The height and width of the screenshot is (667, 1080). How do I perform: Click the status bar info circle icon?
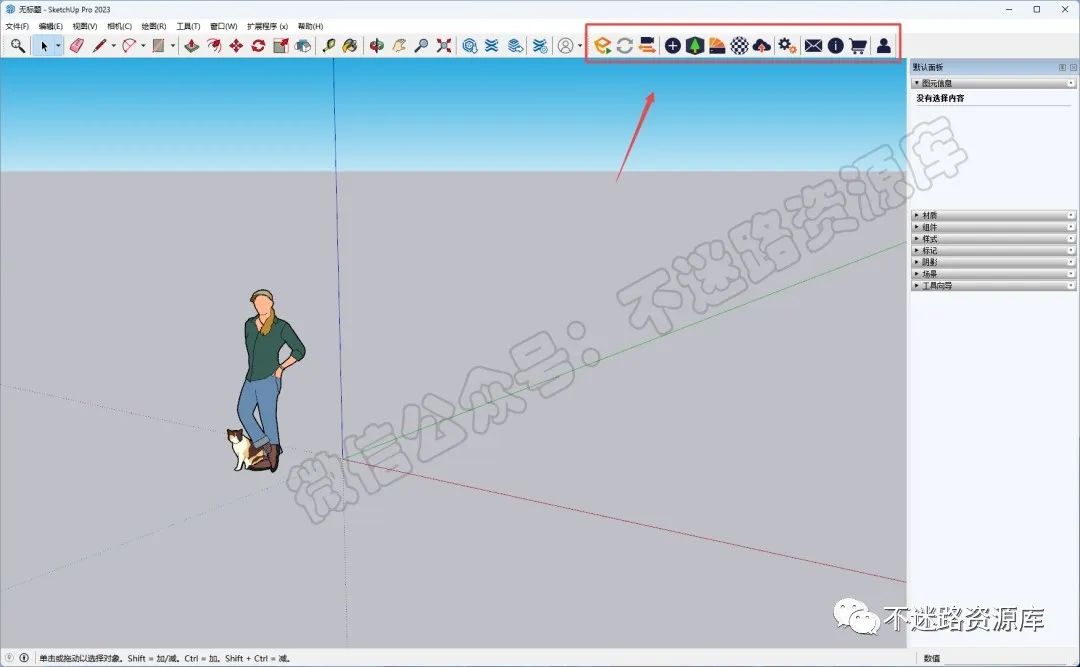point(24,657)
